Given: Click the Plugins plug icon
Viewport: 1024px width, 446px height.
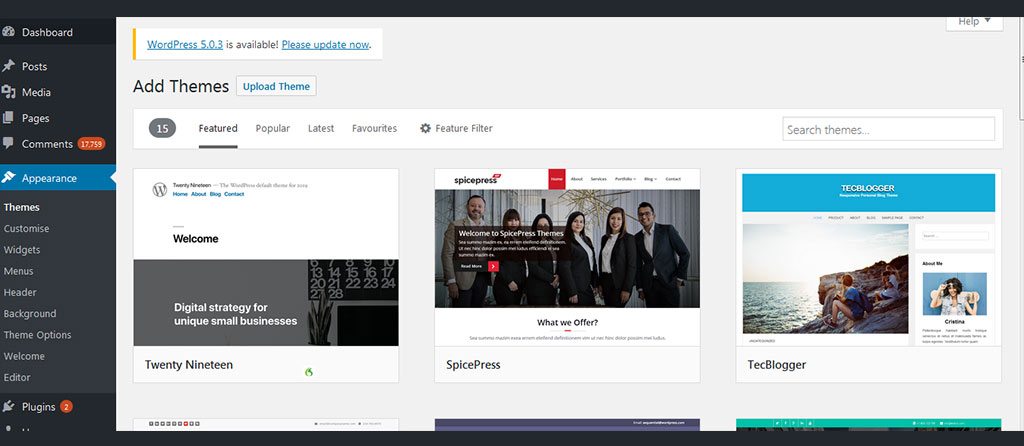Looking at the screenshot, I should [9, 407].
